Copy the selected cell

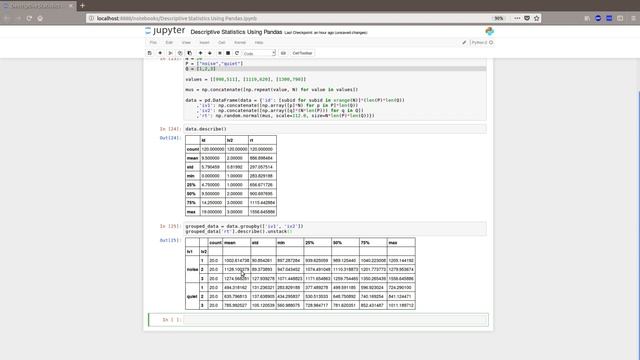pos(180,53)
